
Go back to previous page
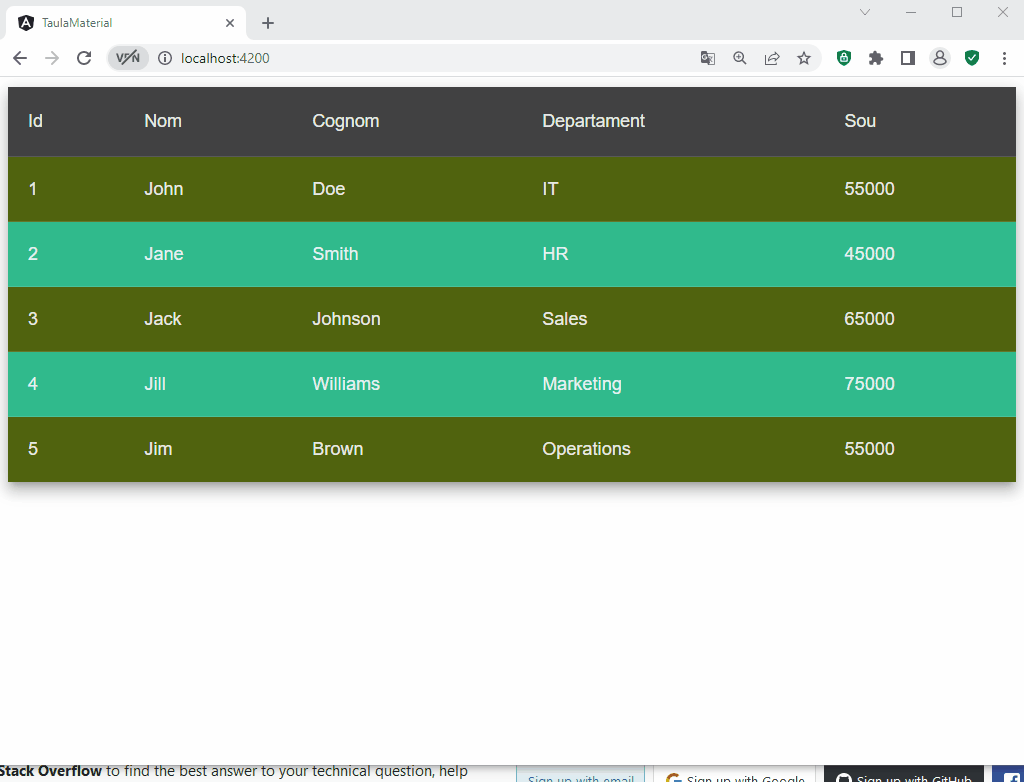[x=20, y=58]
